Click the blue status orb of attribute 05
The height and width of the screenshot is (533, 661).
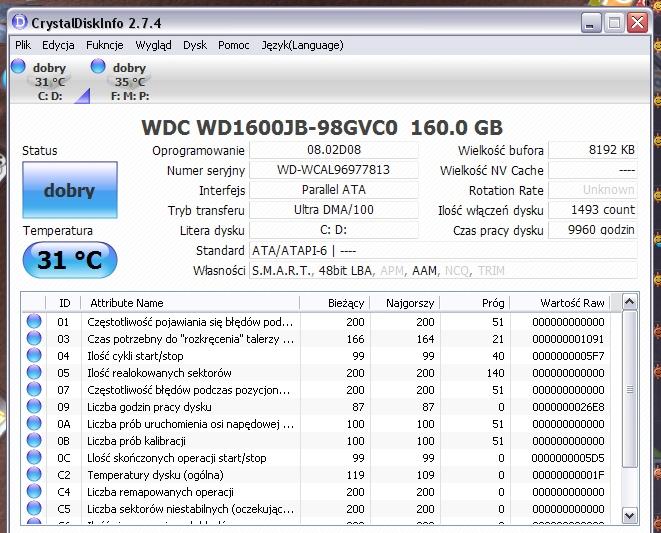click(x=34, y=372)
